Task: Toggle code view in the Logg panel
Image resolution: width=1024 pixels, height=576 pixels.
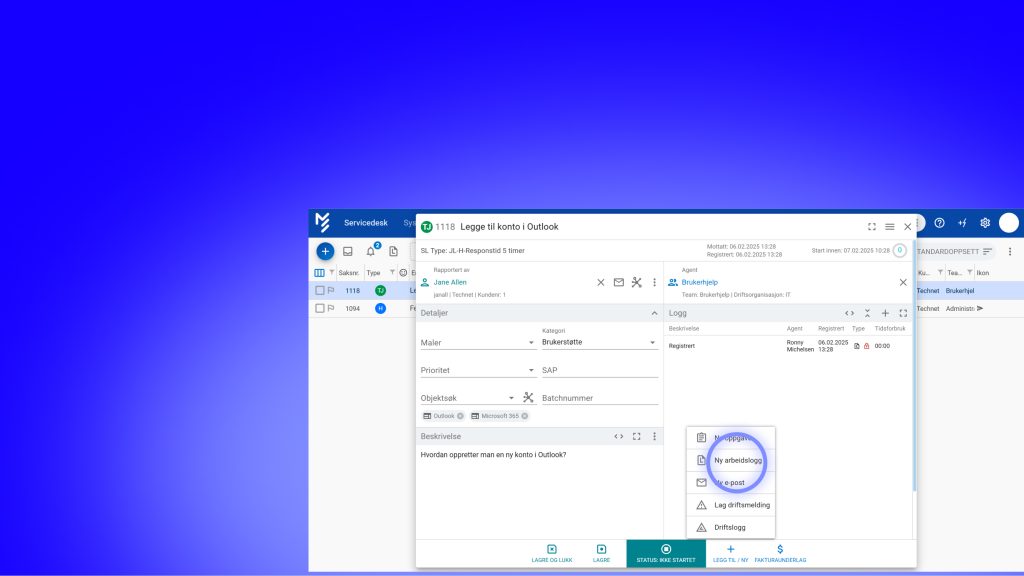Action: [x=850, y=313]
